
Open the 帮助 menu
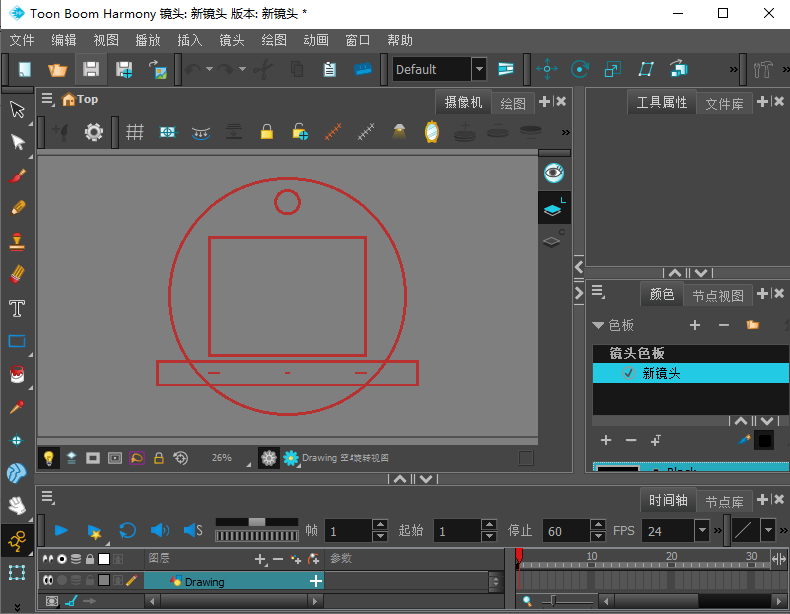[x=400, y=40]
